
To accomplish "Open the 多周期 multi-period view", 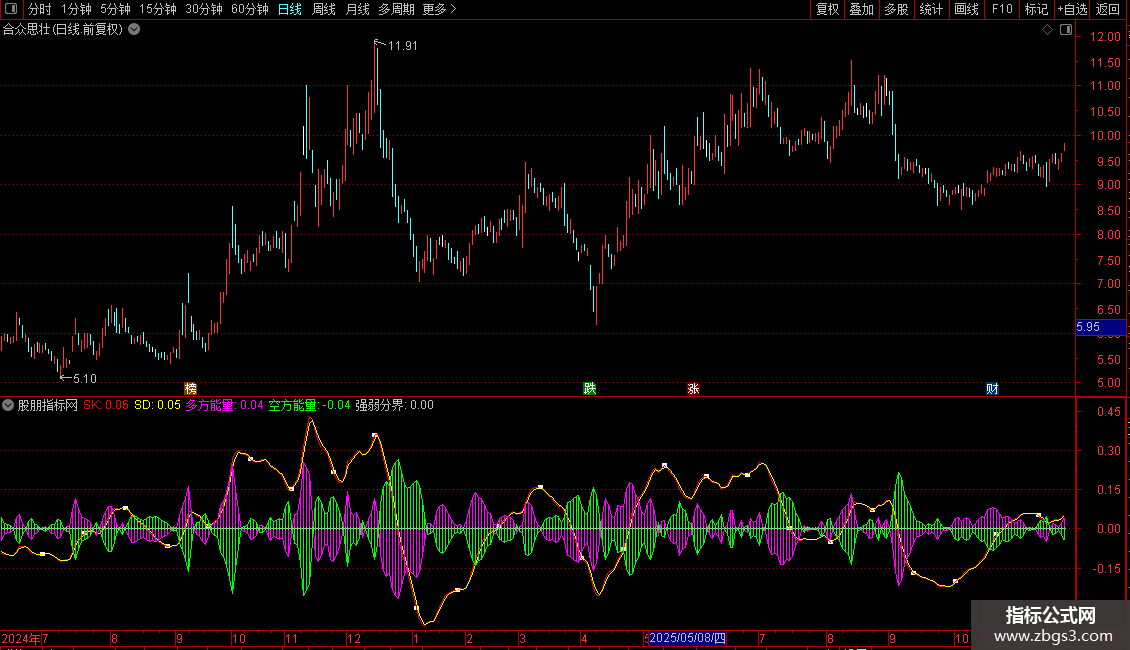I will (x=396, y=9).
